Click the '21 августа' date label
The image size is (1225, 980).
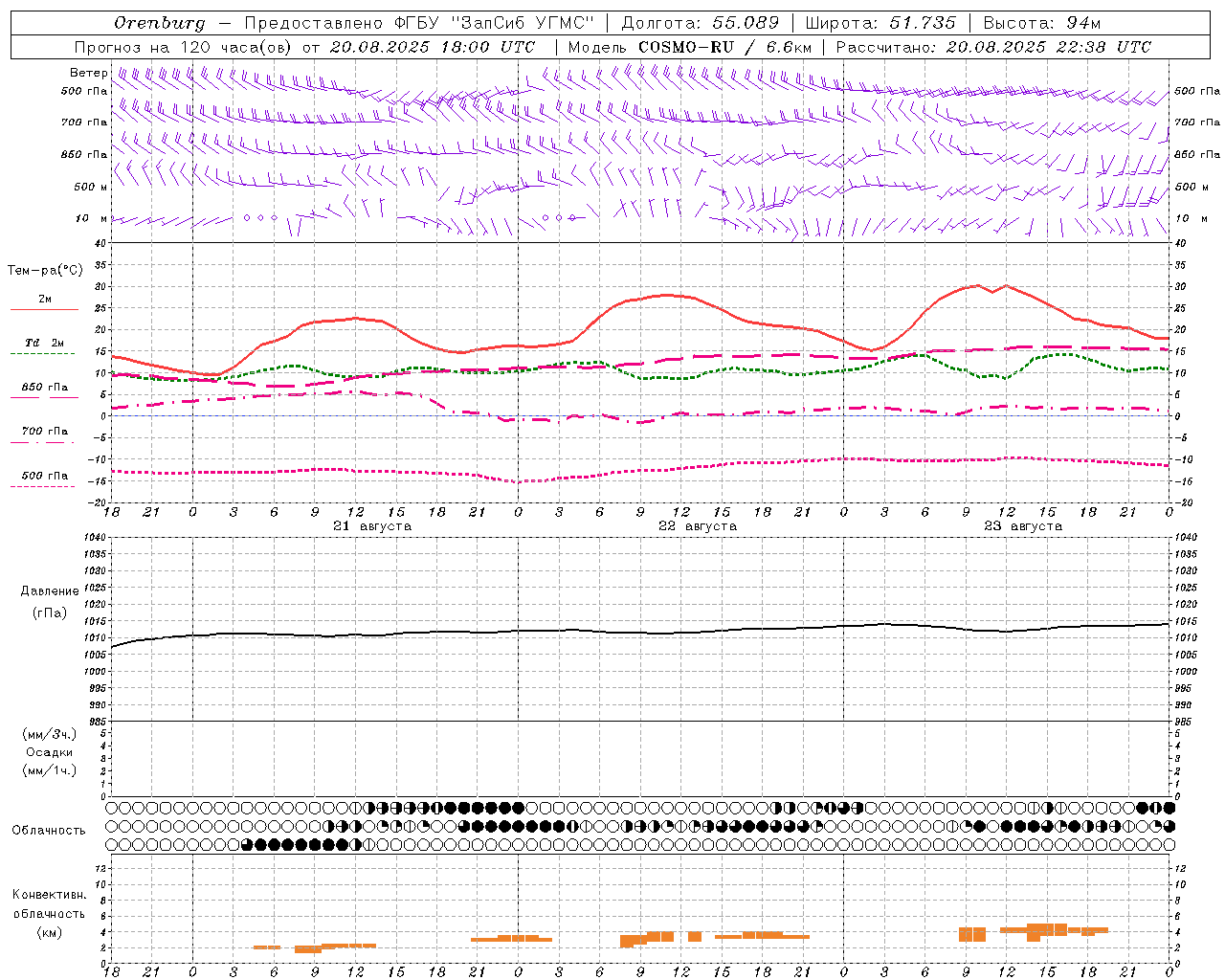tap(372, 526)
